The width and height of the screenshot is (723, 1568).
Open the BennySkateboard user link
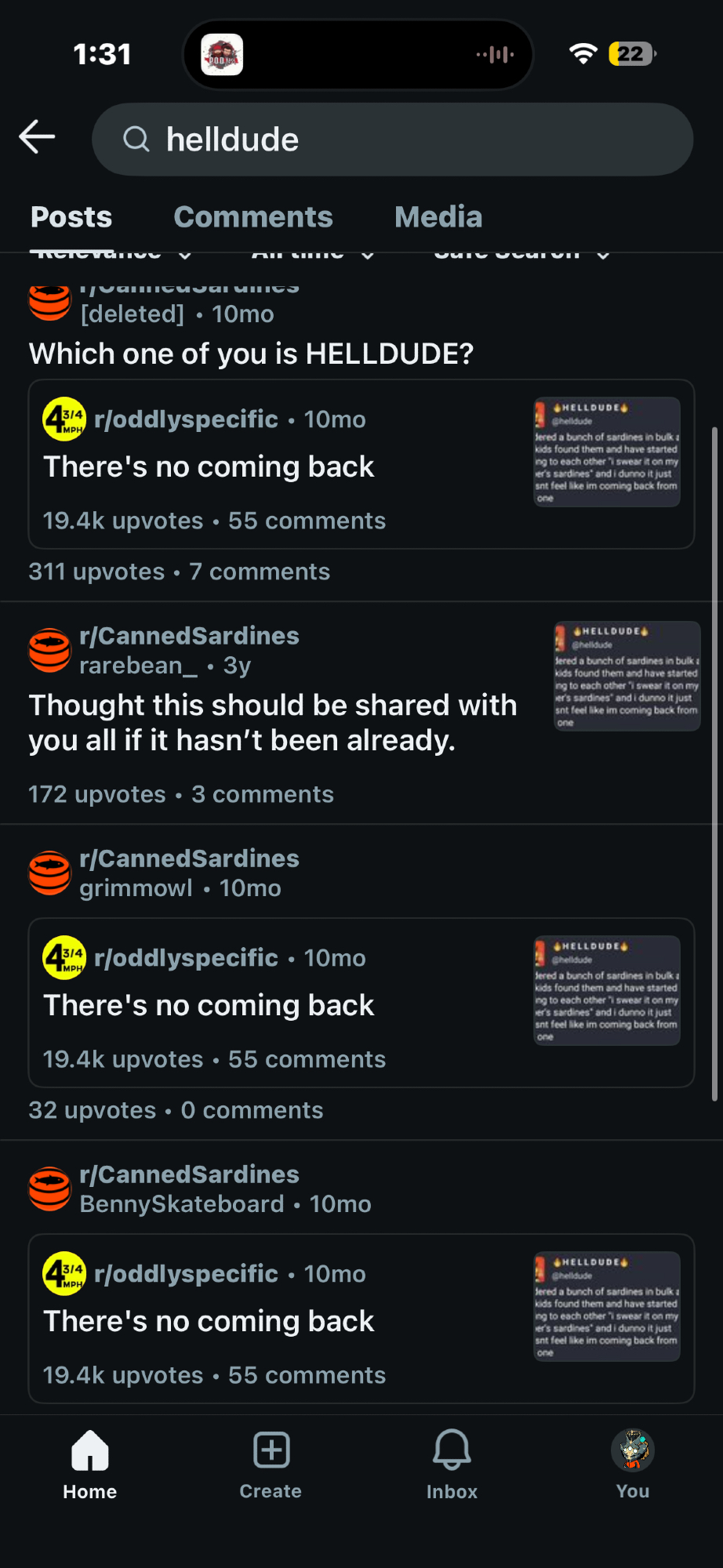(182, 1204)
